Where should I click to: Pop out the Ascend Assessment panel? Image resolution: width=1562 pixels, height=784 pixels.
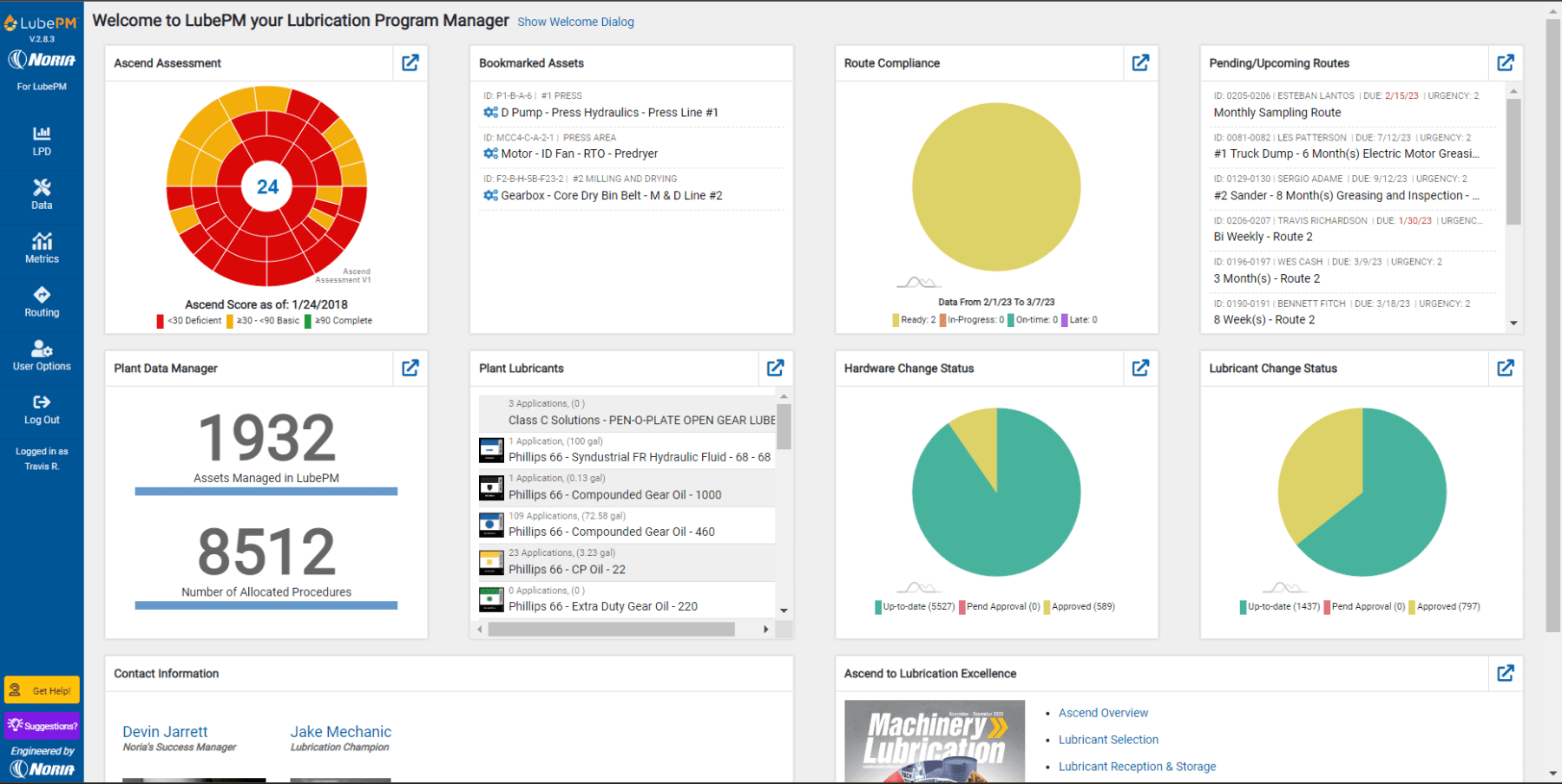tap(410, 62)
